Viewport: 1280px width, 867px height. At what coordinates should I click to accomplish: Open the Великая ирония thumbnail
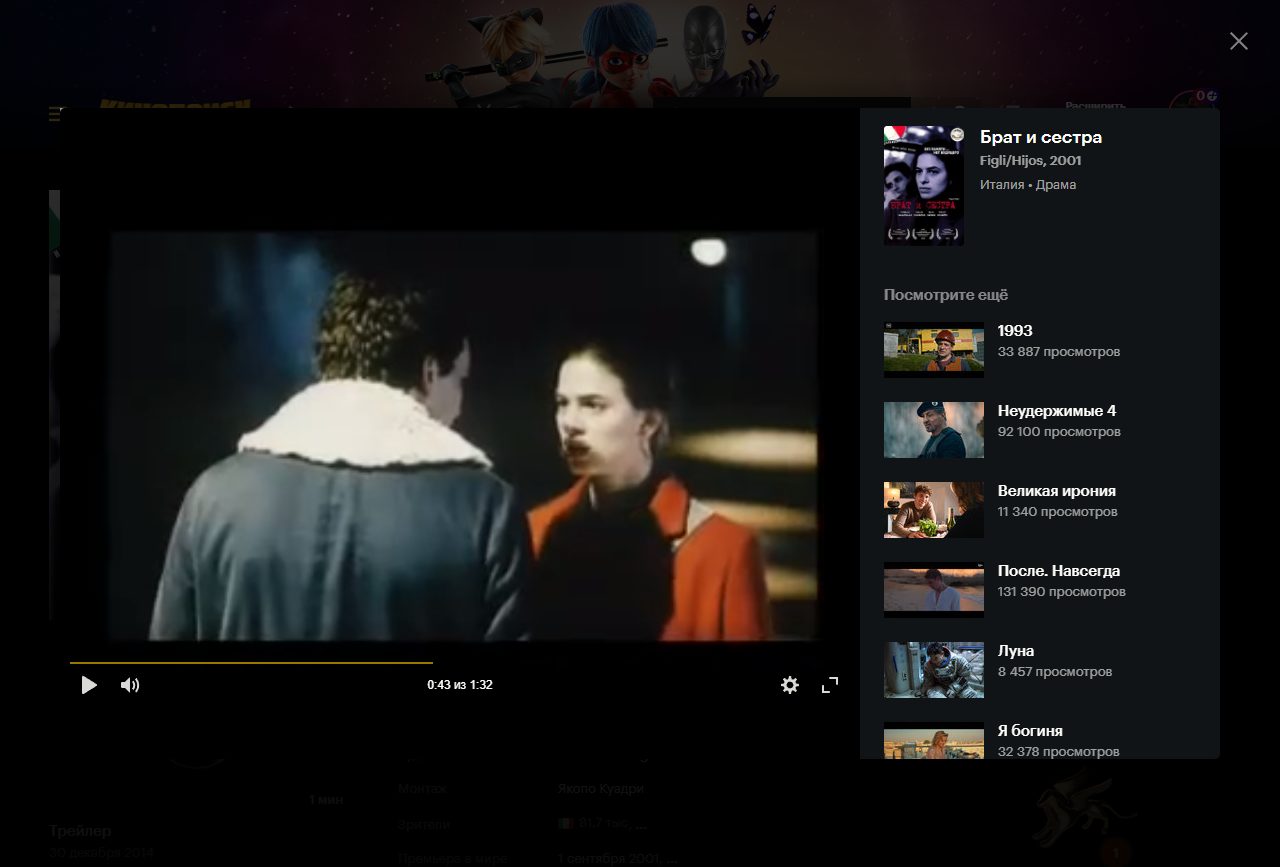934,510
